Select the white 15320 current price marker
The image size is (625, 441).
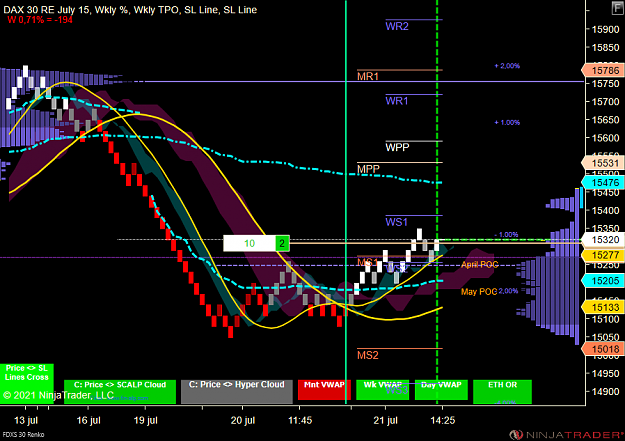[603, 240]
